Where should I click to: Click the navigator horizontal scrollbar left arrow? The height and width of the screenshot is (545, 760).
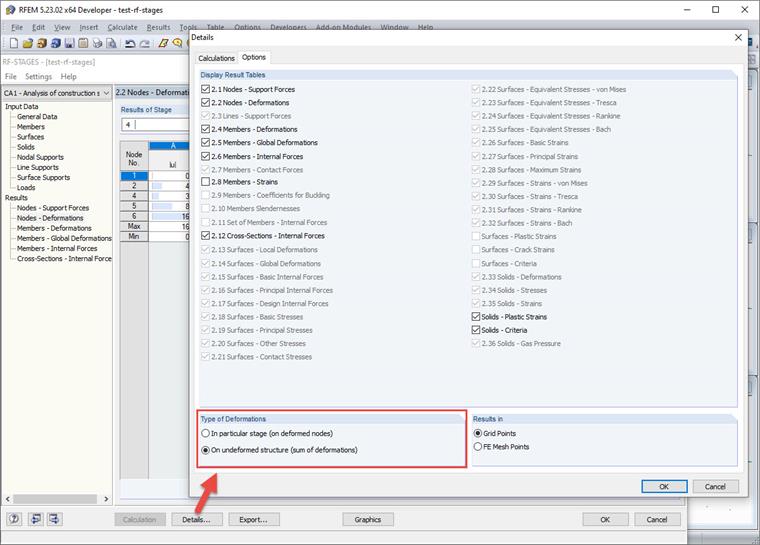point(7,499)
